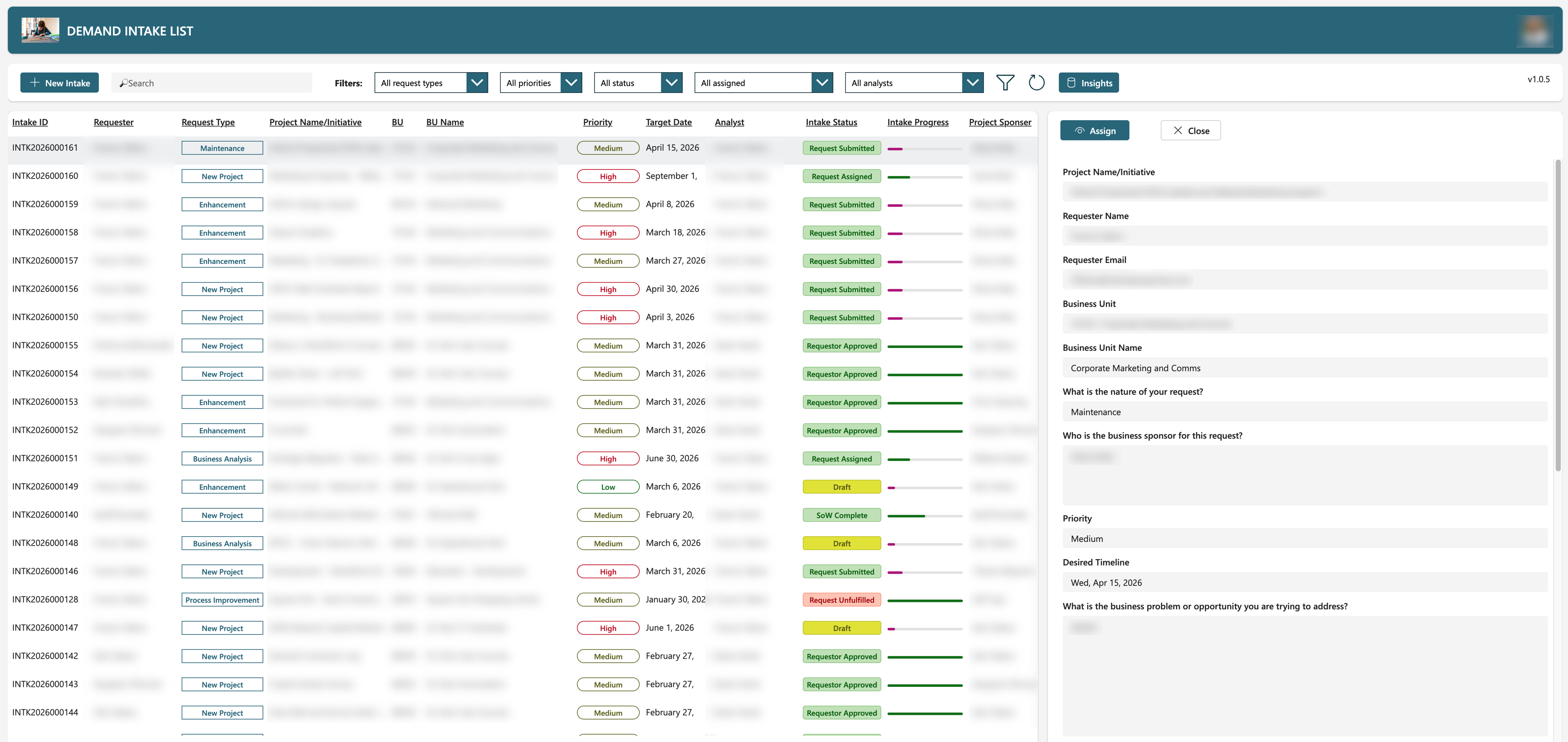Click the refresh icon to reload the intake list
Viewport: 1568px width, 742px height.
point(1037,82)
